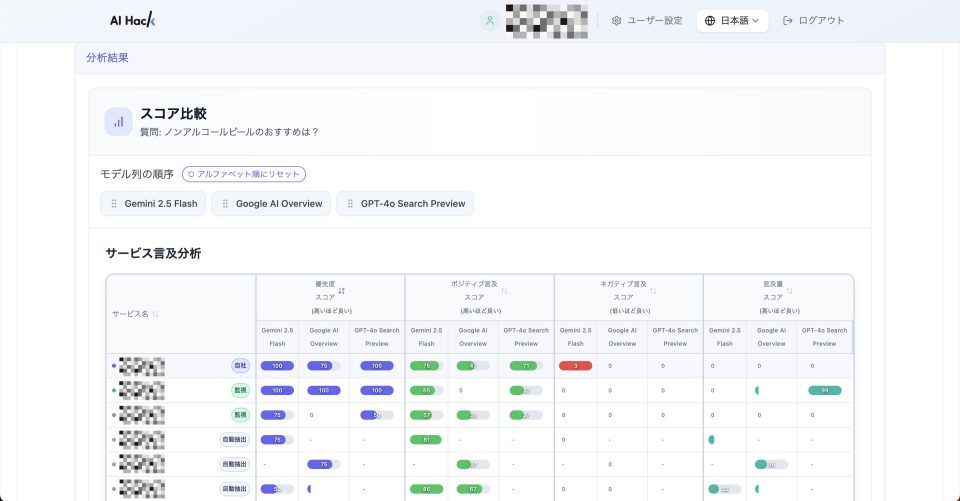960x501 pixels.
Task: Click the drag handle on Google AI Overview chip
Action: [x=225, y=204]
